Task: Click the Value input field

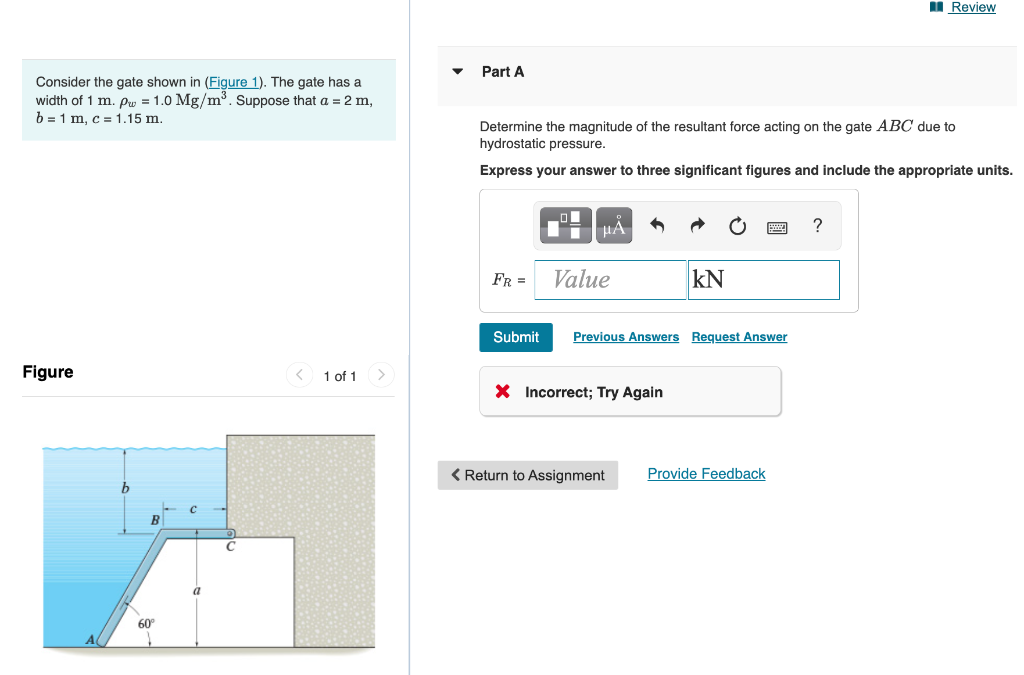Action: point(609,280)
